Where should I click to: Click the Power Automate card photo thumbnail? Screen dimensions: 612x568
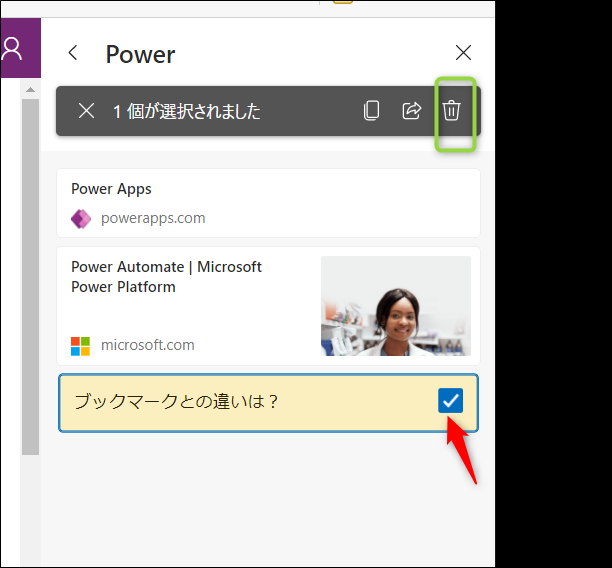tap(396, 306)
